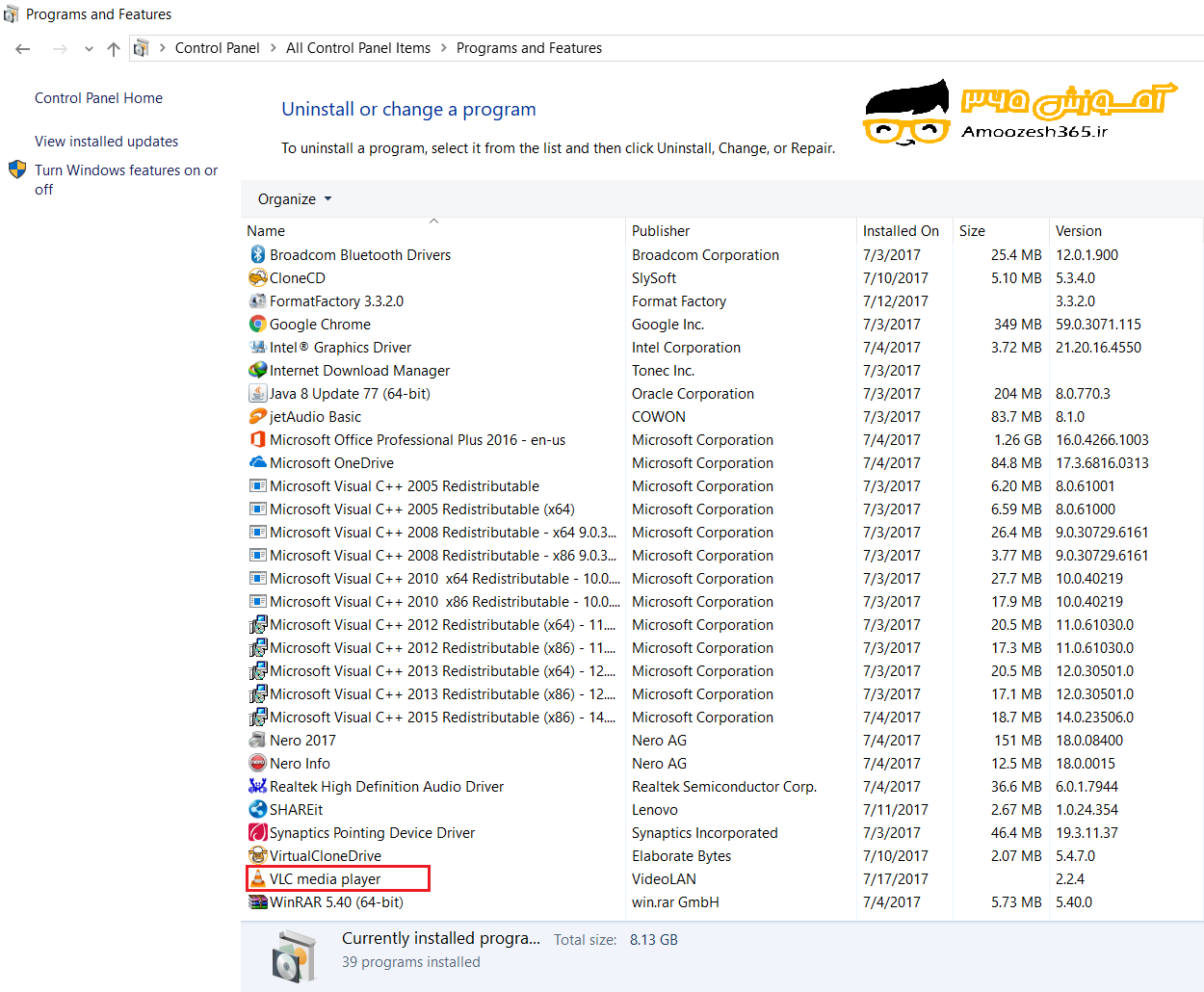
Task: Click the jetAudio Basic icon
Action: [257, 416]
